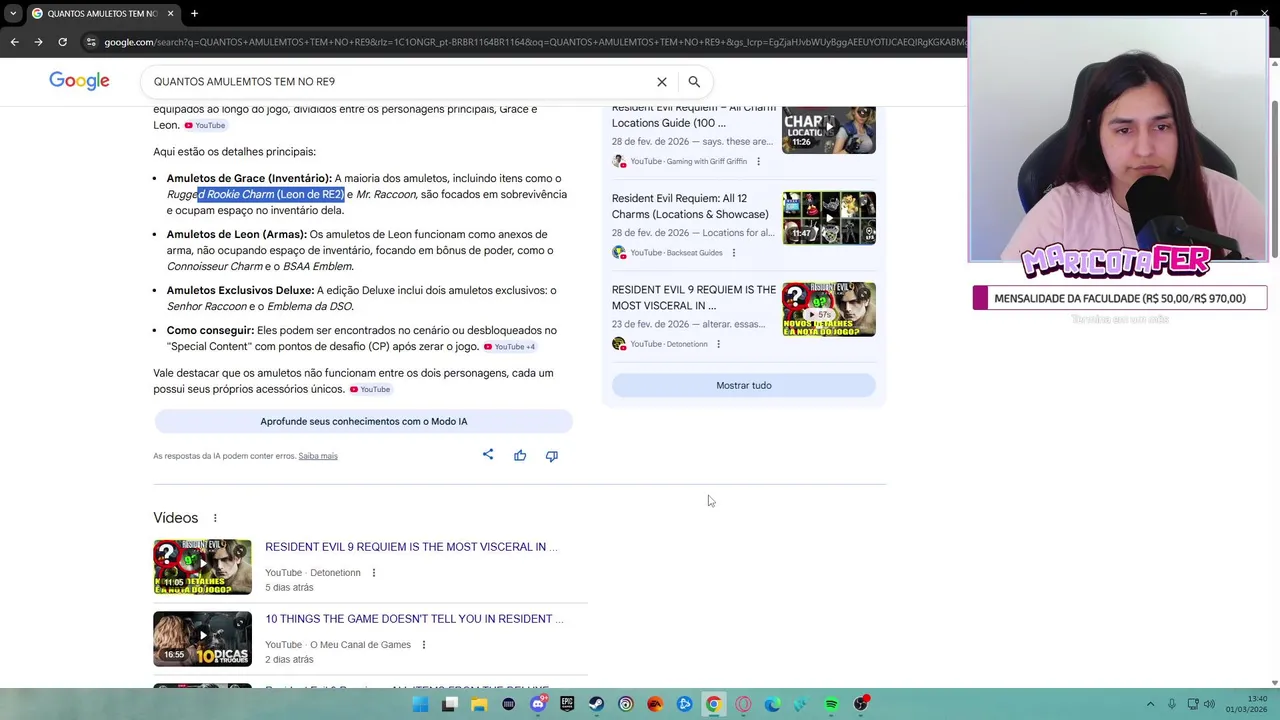This screenshot has height=720, width=1280.
Task: Click Mostrar tudo button
Action: pos(744,385)
